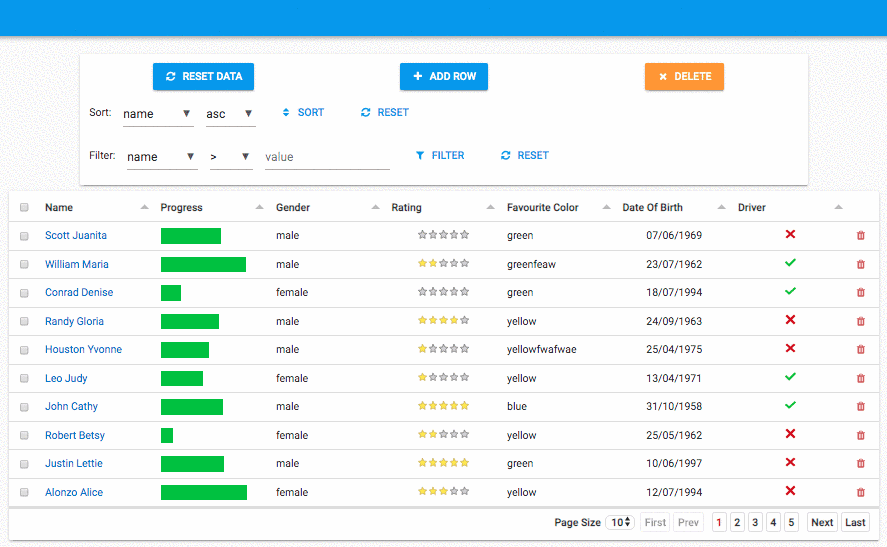The height and width of the screenshot is (547, 887).
Task: Click the orange Delete button
Action: pyautogui.click(x=684, y=76)
